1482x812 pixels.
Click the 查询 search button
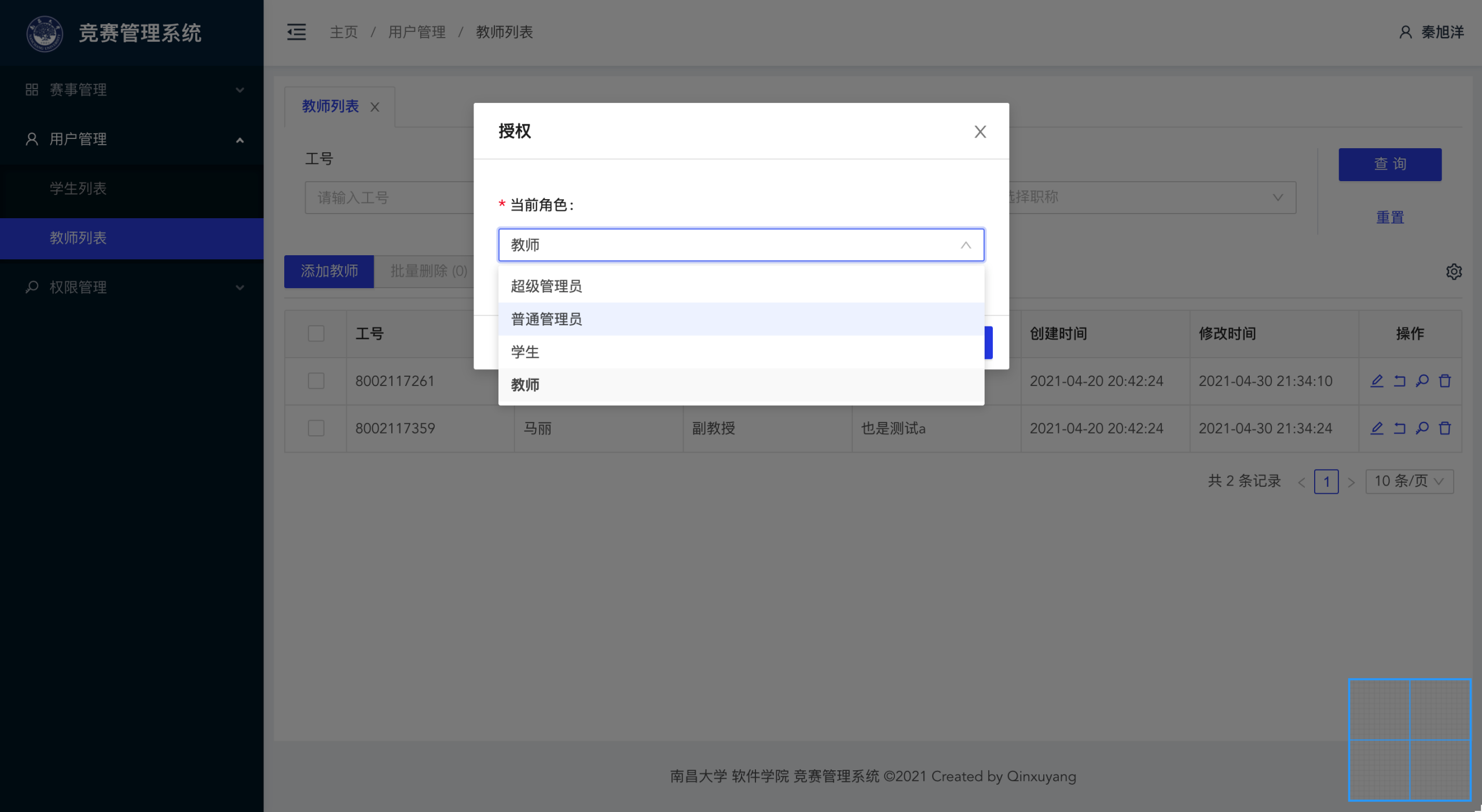(1389, 164)
